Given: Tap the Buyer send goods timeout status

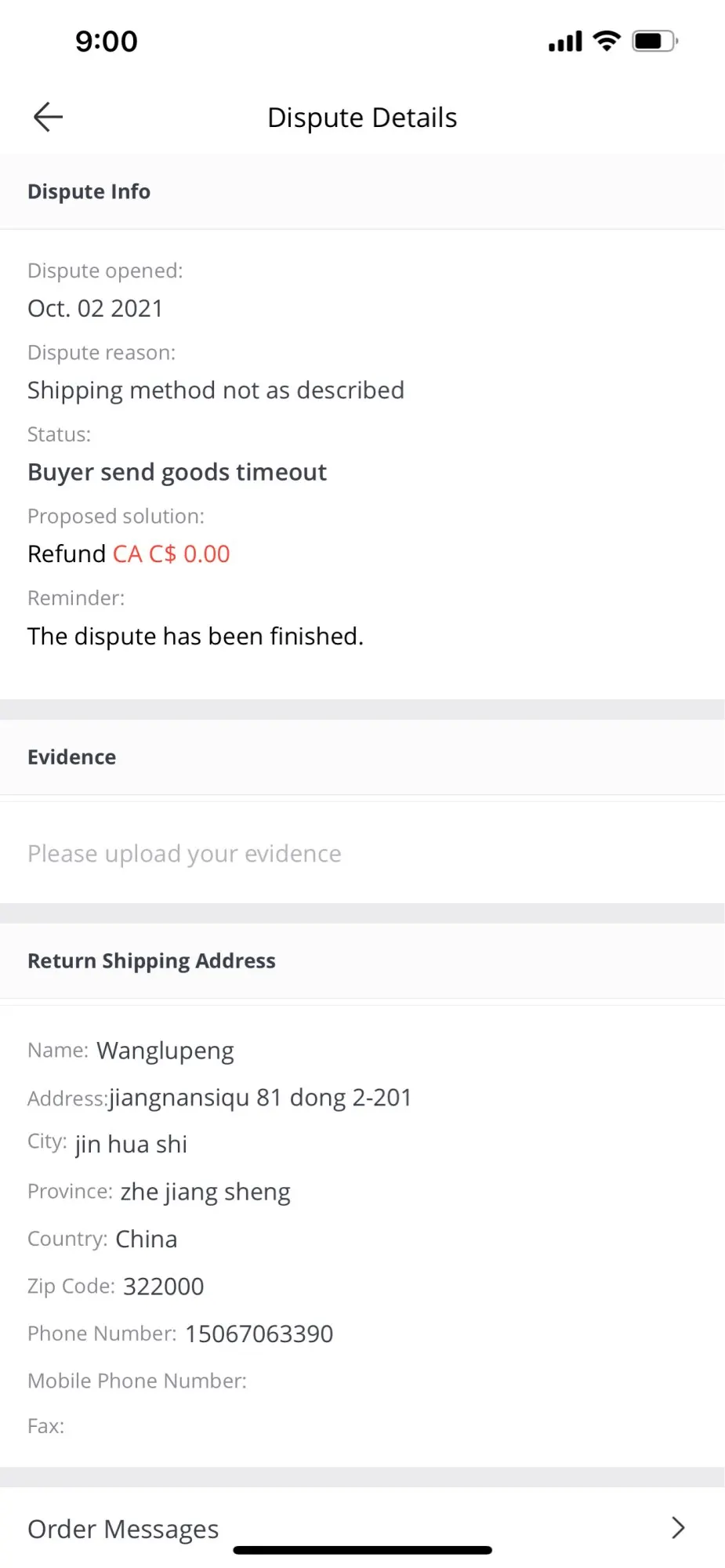Looking at the screenshot, I should (177, 472).
